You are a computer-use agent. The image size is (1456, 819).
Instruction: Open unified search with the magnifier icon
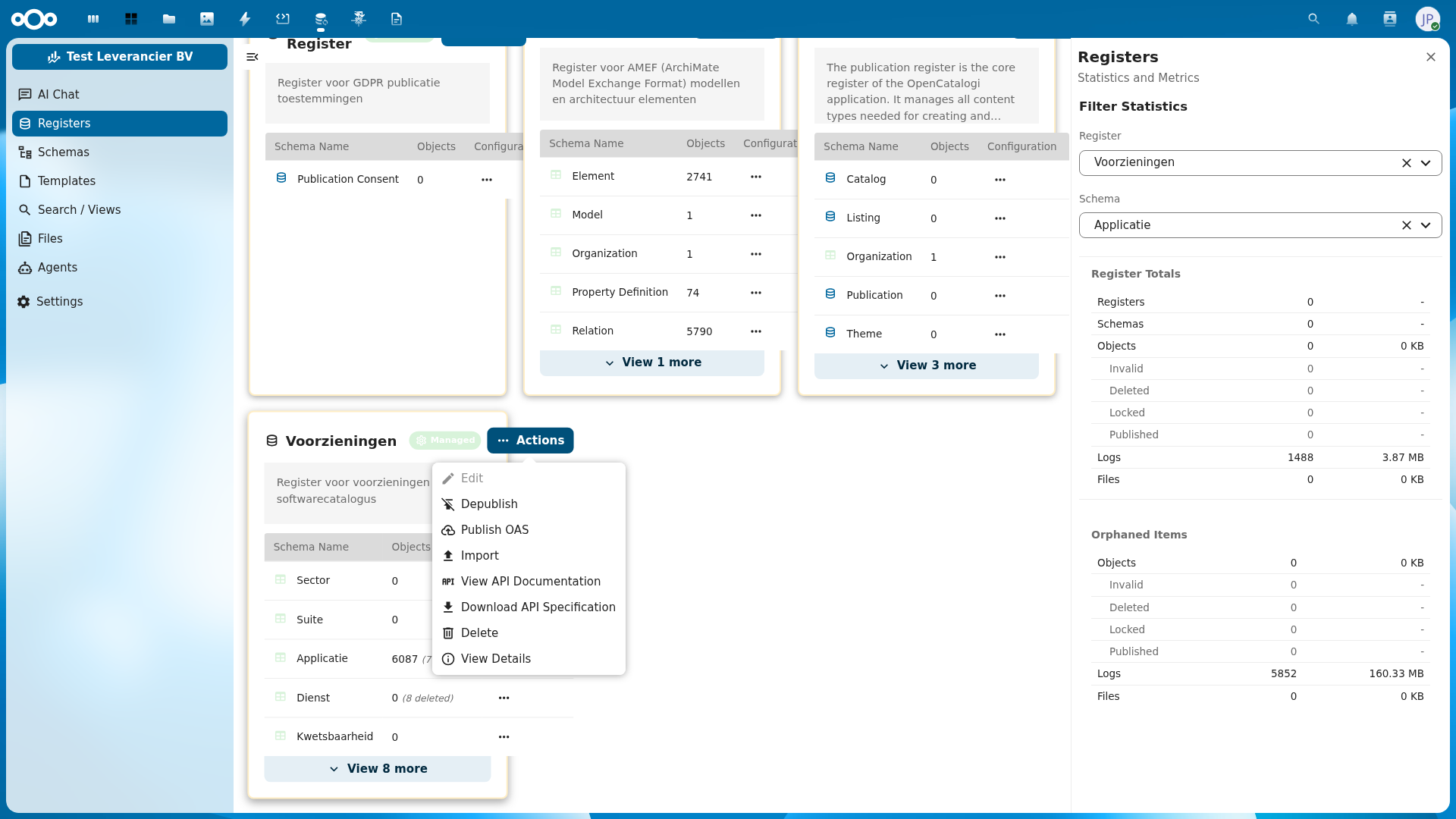(x=1313, y=19)
